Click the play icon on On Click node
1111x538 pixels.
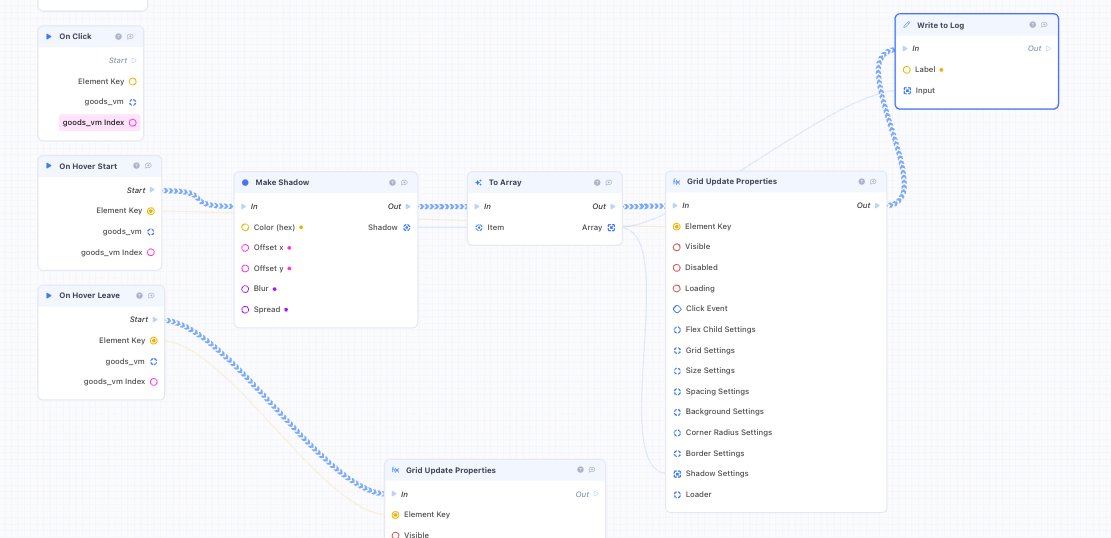(49, 36)
